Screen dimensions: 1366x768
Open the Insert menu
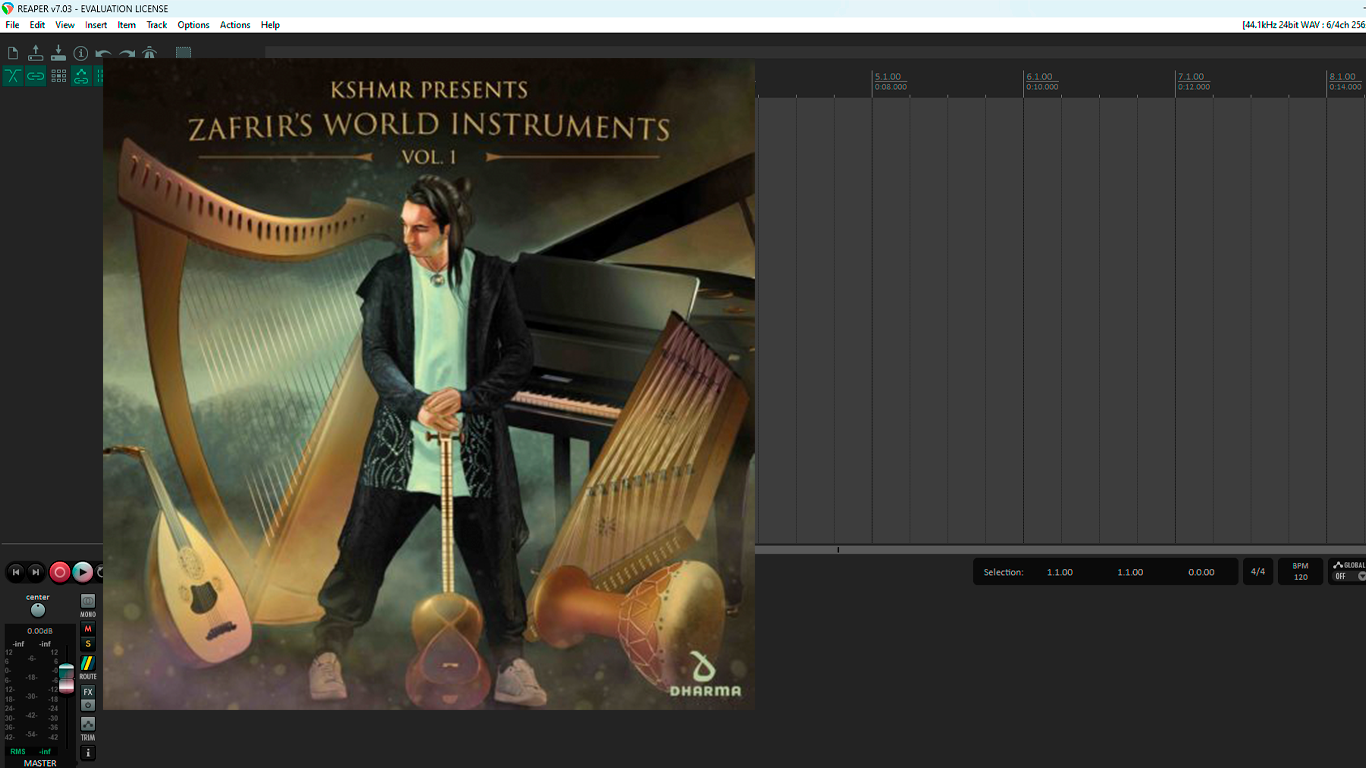(96, 25)
